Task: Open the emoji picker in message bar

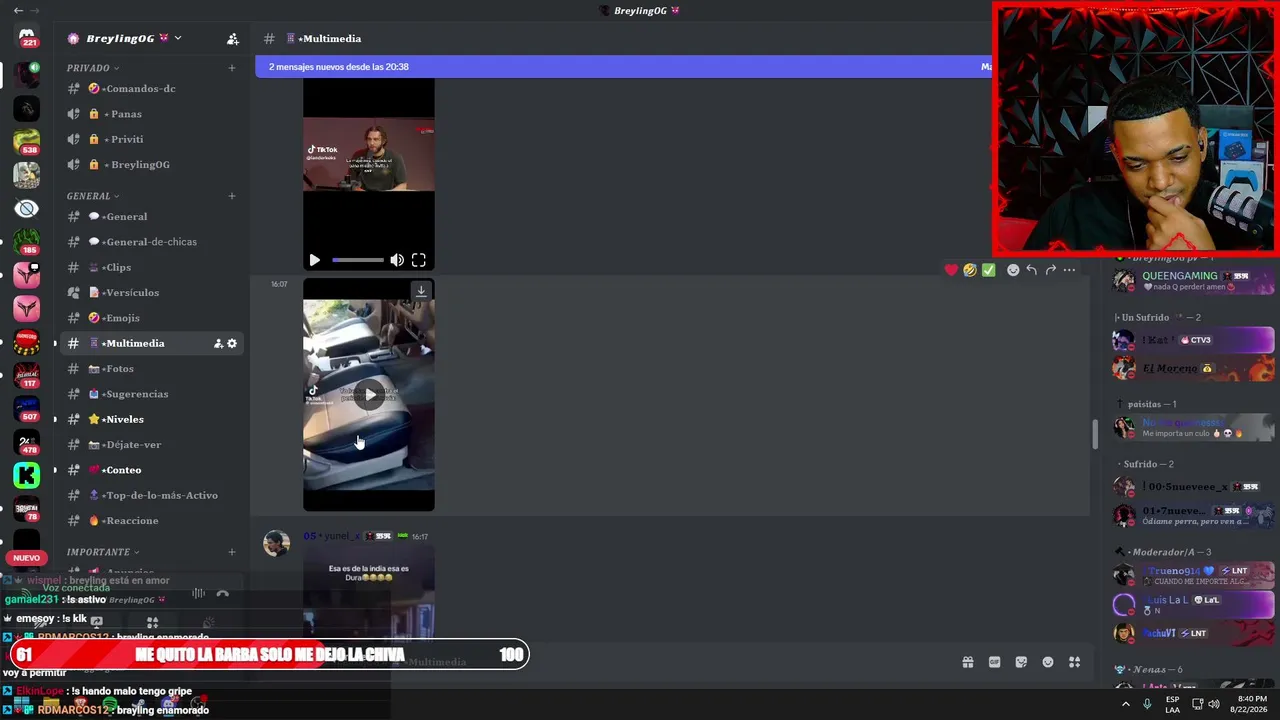Action: click(x=1048, y=662)
